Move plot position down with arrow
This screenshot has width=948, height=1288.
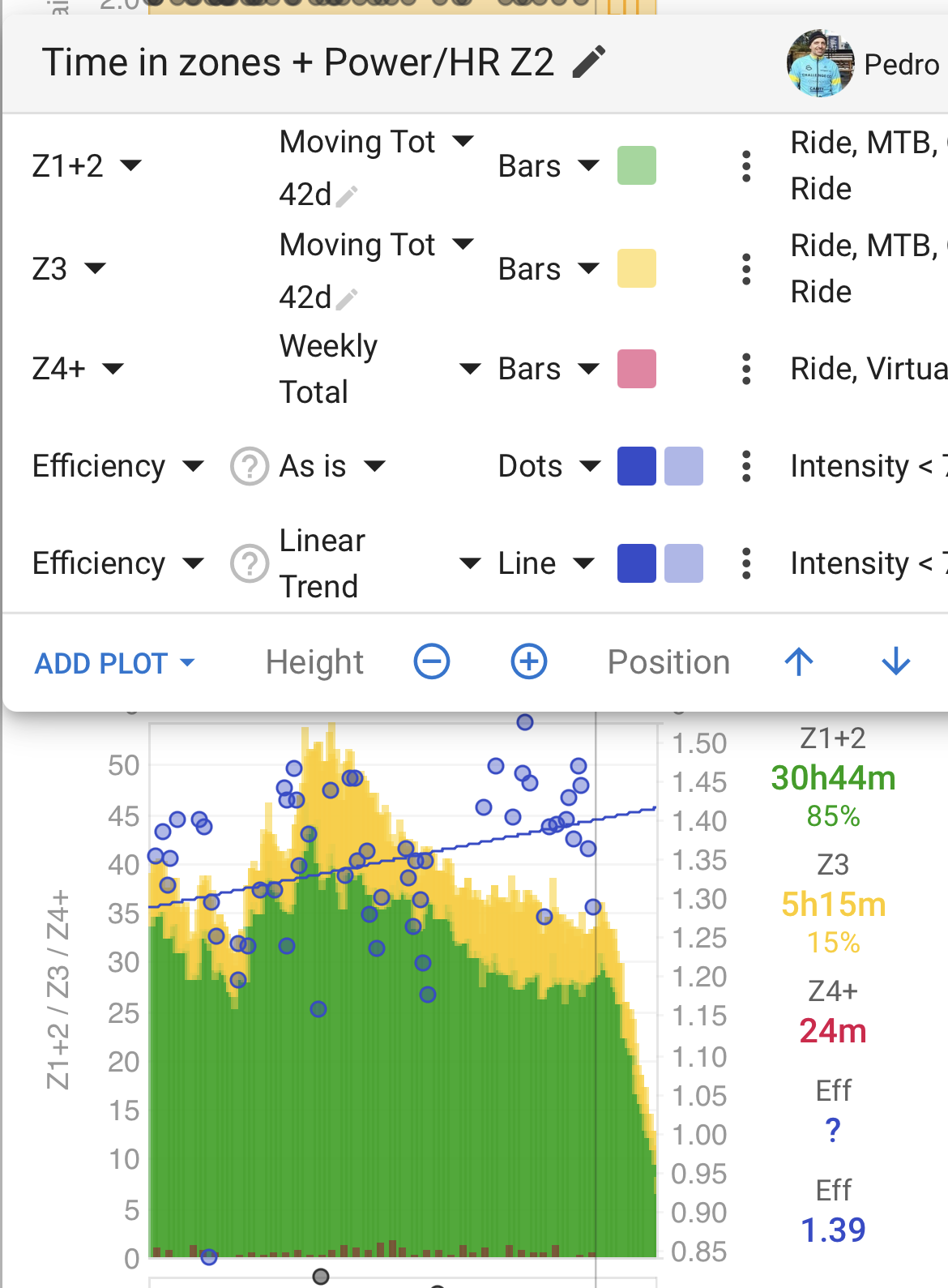pos(896,662)
